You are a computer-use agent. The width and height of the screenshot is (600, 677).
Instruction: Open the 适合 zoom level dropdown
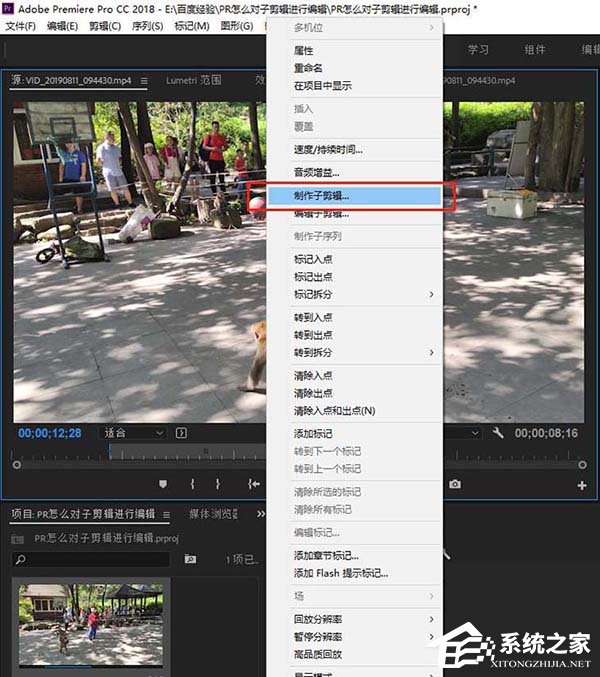(134, 433)
